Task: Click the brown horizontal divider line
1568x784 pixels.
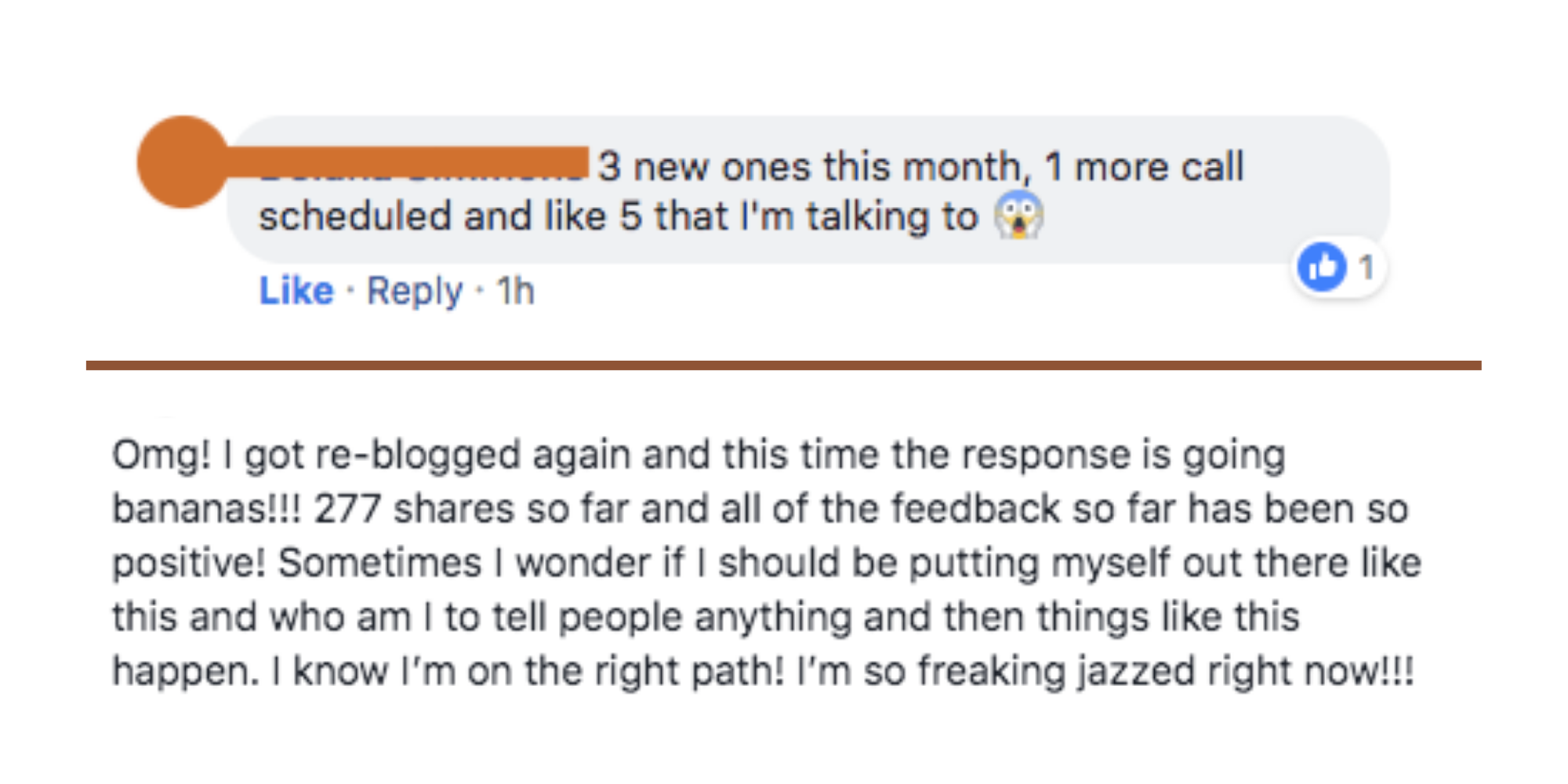Action: [x=784, y=365]
